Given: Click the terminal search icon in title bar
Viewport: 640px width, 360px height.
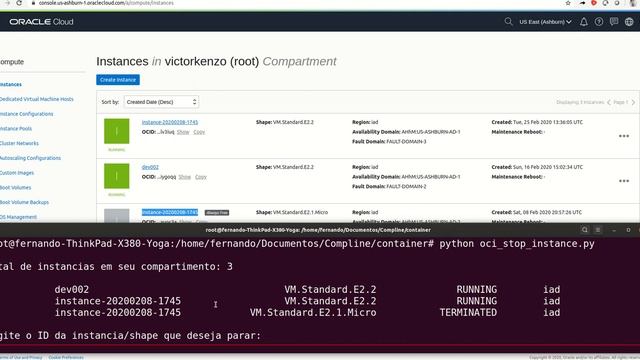Looking at the screenshot, I should pyautogui.click(x=585, y=230).
